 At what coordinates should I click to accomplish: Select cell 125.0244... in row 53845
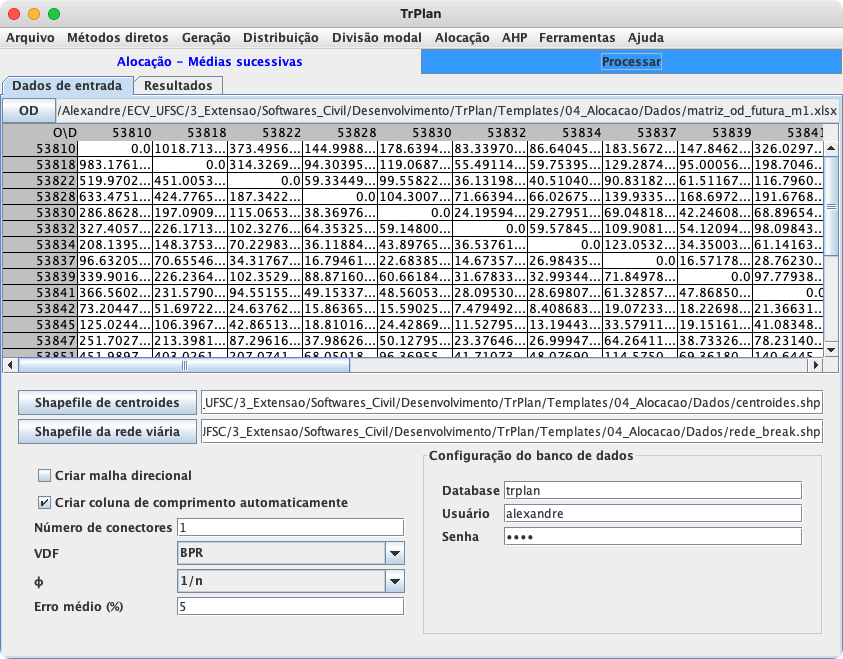point(116,325)
